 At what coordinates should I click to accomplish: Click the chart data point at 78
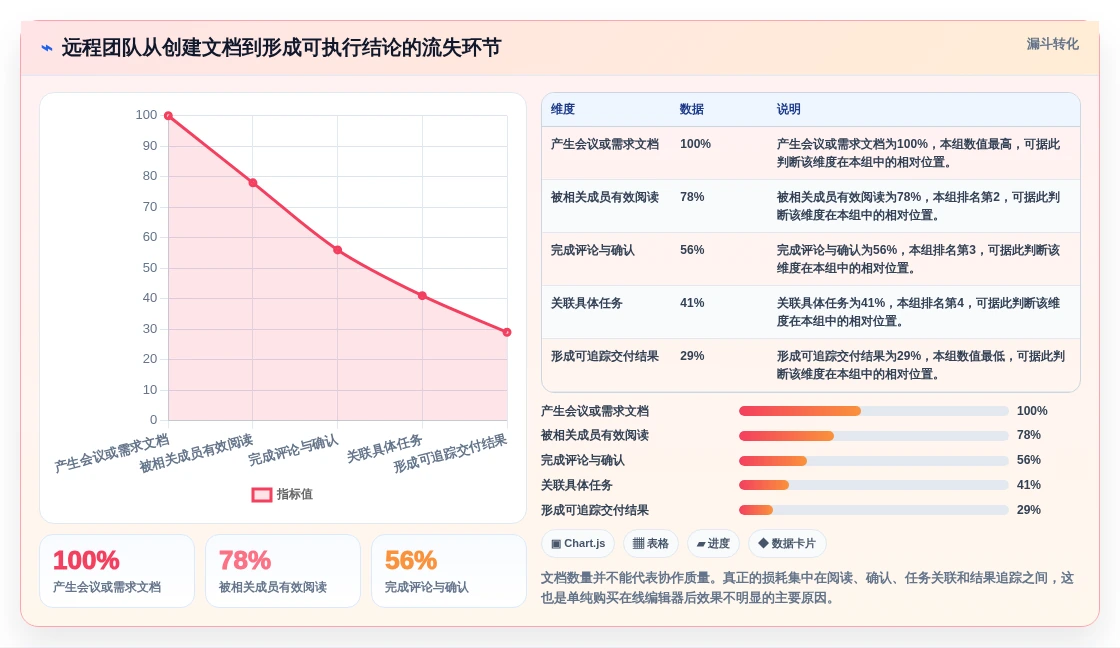coord(253,183)
